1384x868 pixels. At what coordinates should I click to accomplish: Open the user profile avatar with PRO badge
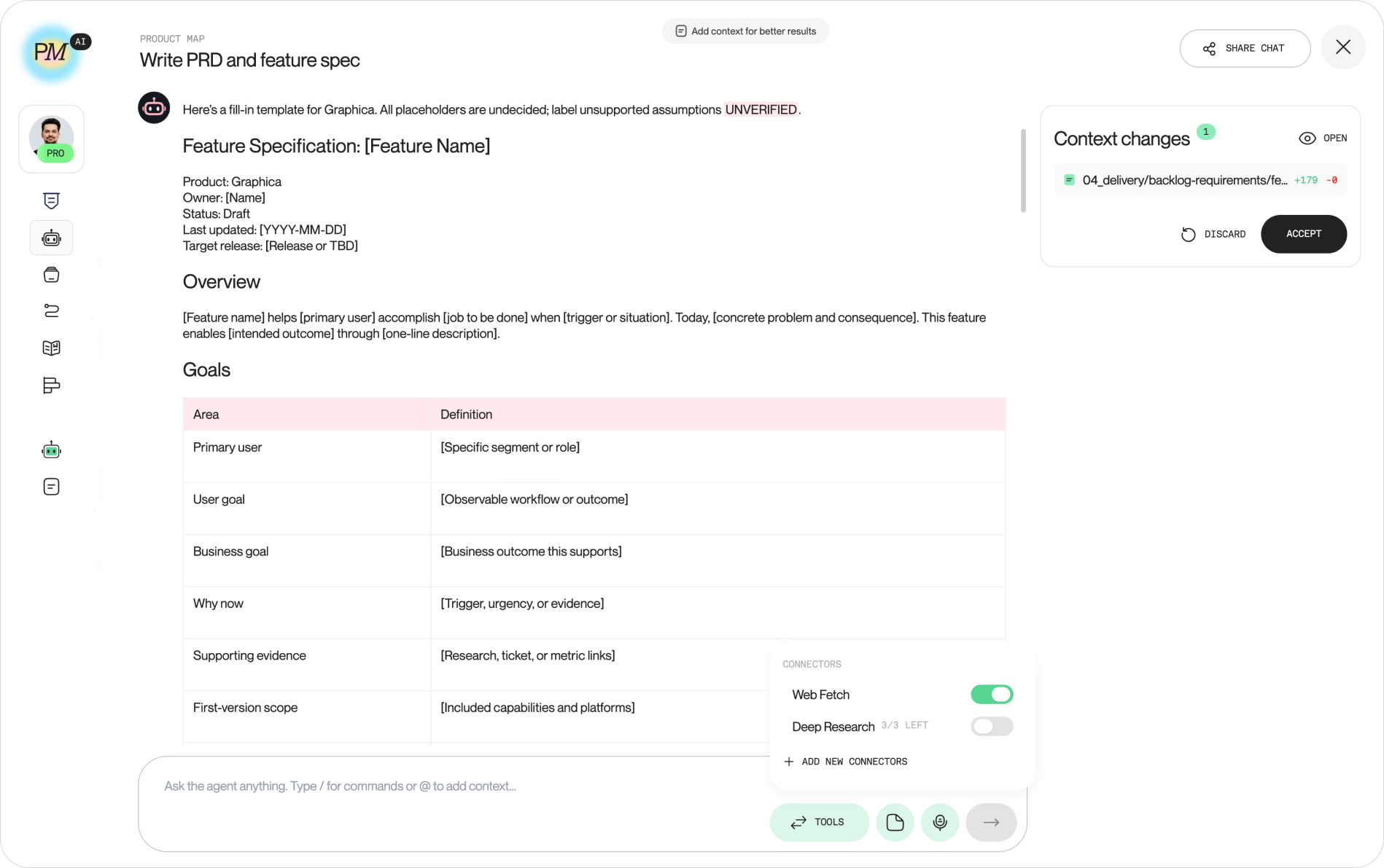[x=52, y=138]
